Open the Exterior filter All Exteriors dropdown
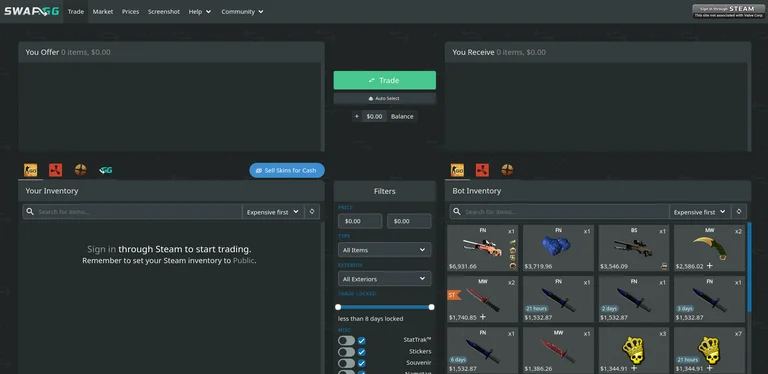Viewport: 768px width, 374px height. tap(384, 279)
